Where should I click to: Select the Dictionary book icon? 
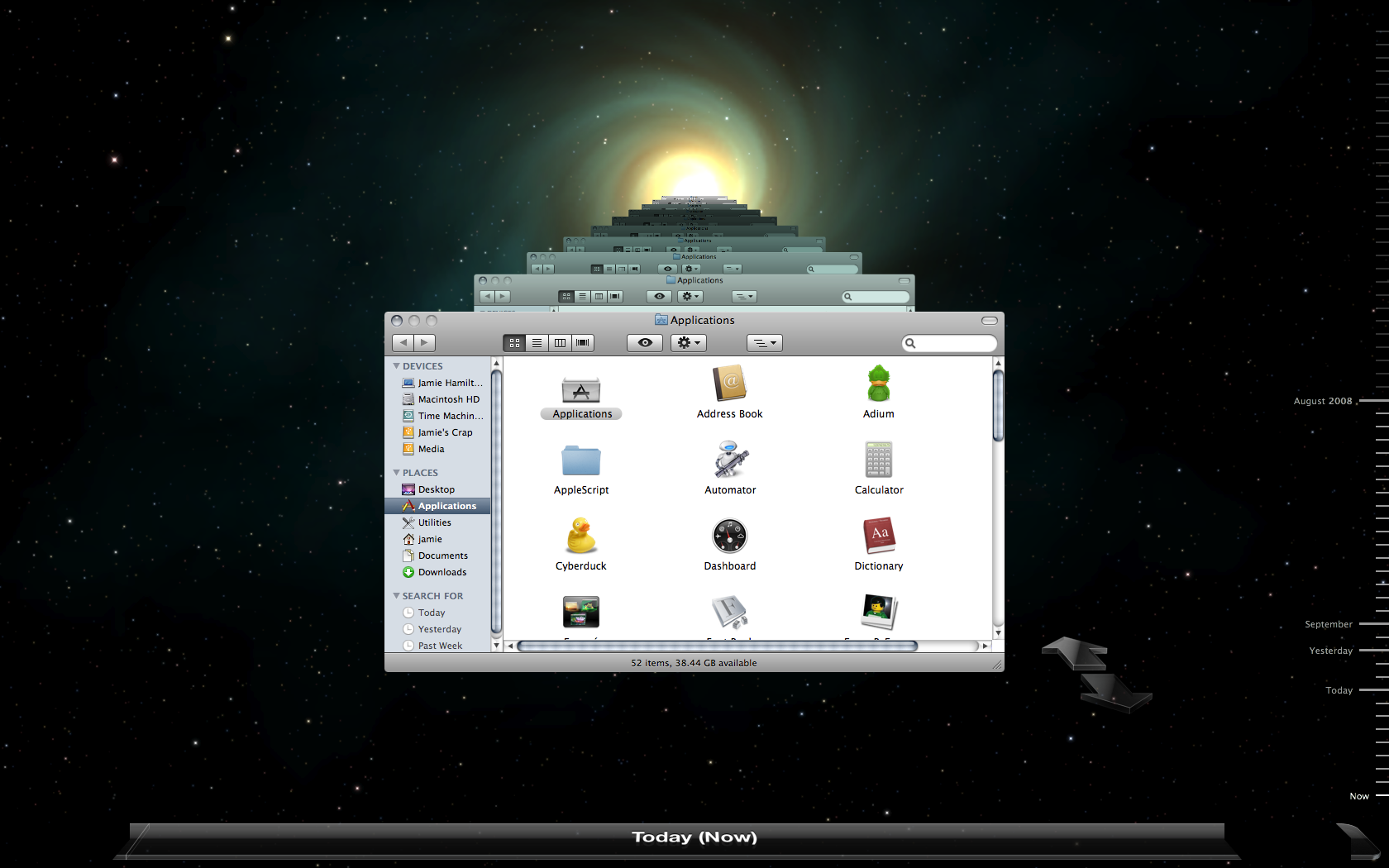click(x=879, y=536)
